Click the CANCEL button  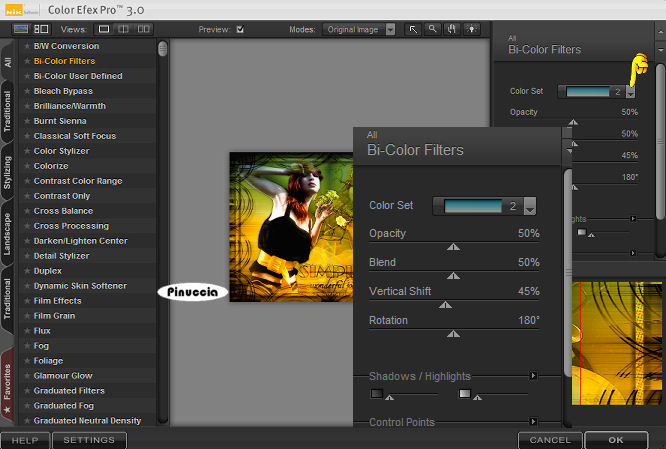550,440
